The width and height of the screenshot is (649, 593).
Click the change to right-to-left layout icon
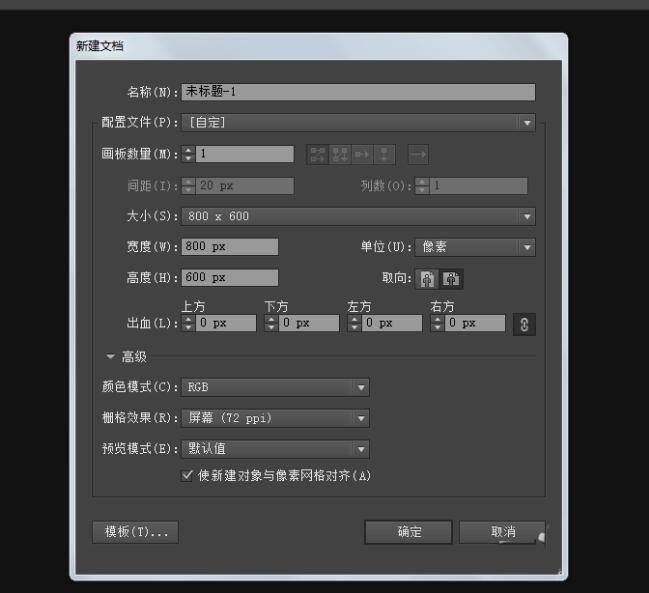point(418,155)
